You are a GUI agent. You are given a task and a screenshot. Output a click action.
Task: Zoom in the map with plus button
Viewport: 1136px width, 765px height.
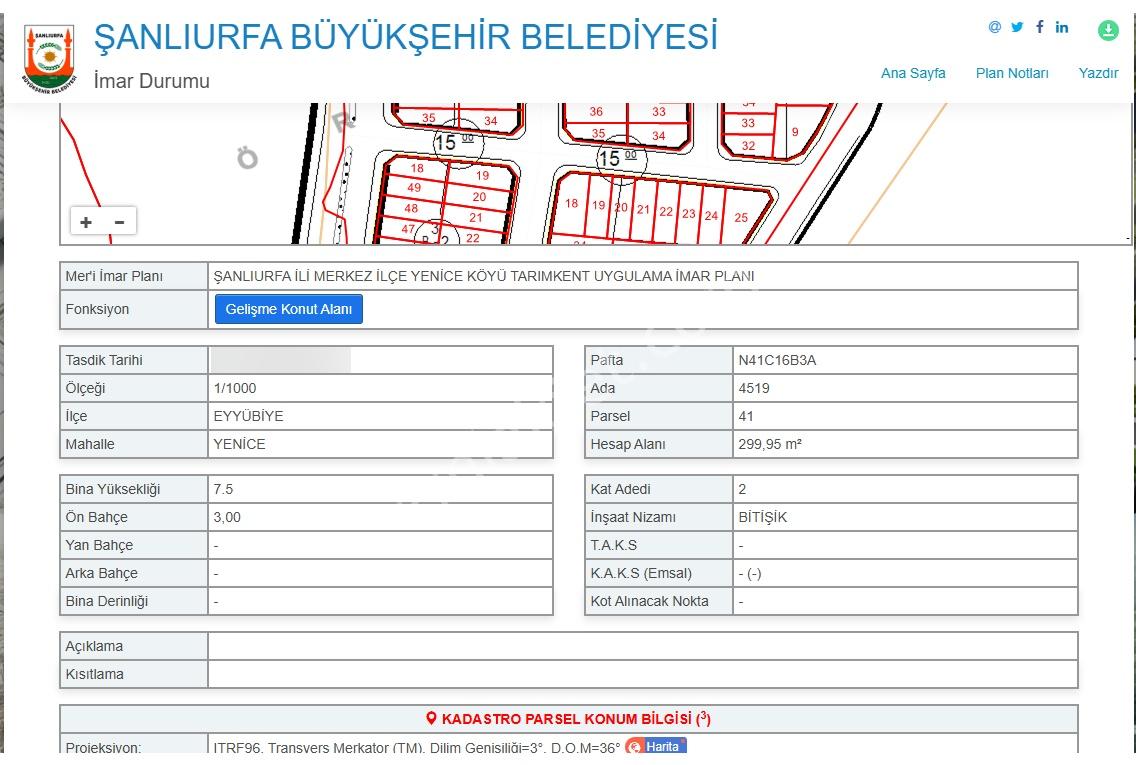pos(86,222)
